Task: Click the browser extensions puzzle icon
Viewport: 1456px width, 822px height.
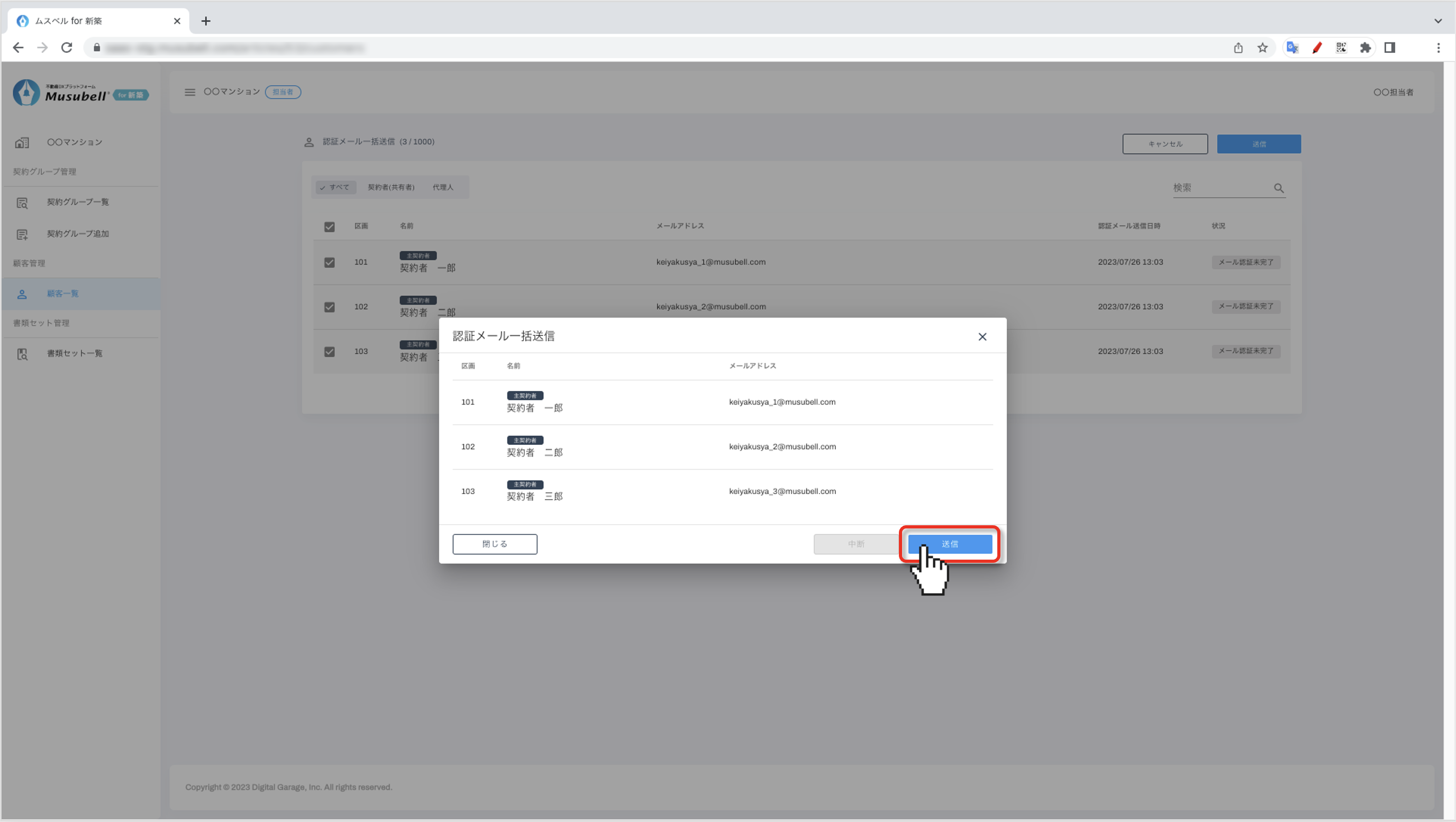Action: [1365, 48]
